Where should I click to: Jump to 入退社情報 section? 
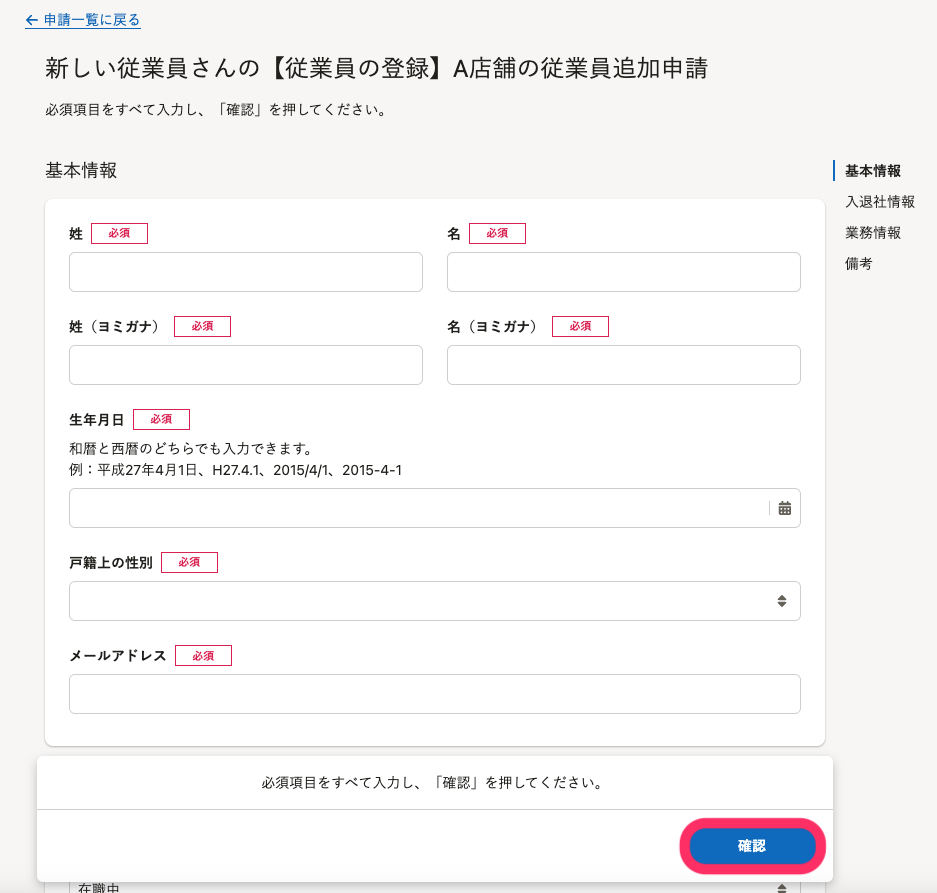coord(880,201)
